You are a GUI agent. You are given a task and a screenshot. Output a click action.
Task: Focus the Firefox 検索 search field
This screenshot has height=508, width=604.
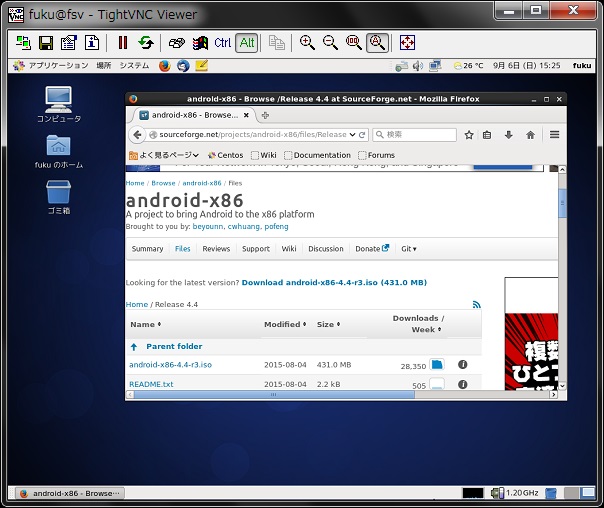[x=415, y=134]
